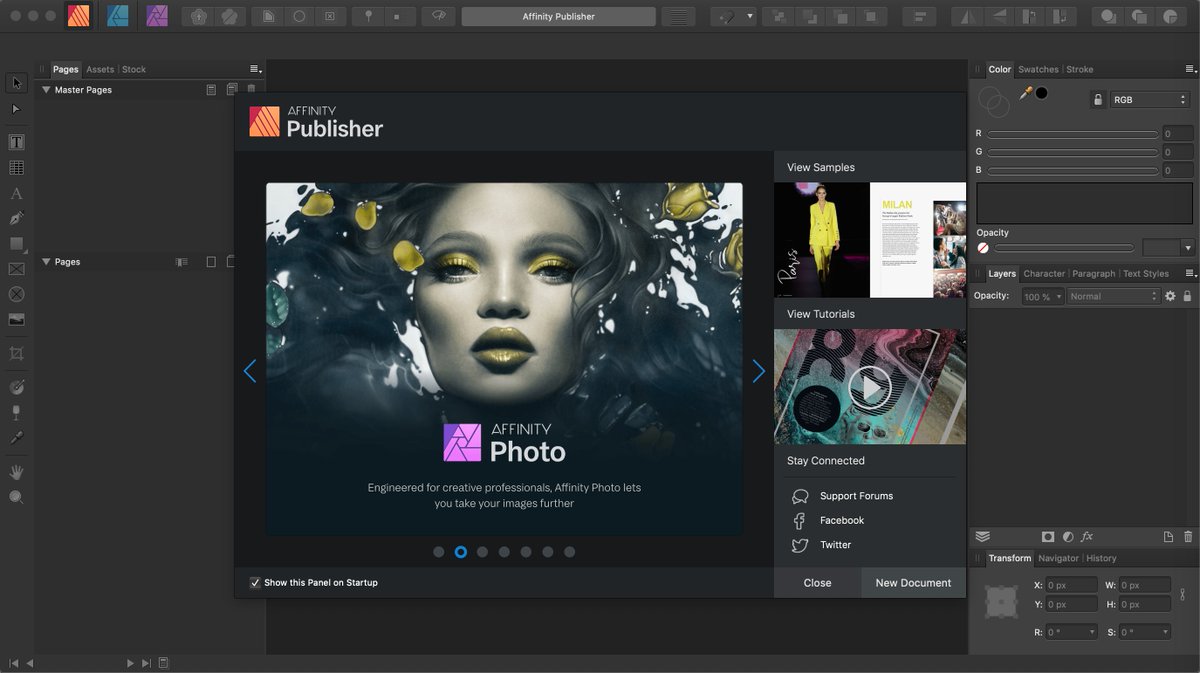Toggle Show this Panel on Startup checkbox

[x=255, y=582]
